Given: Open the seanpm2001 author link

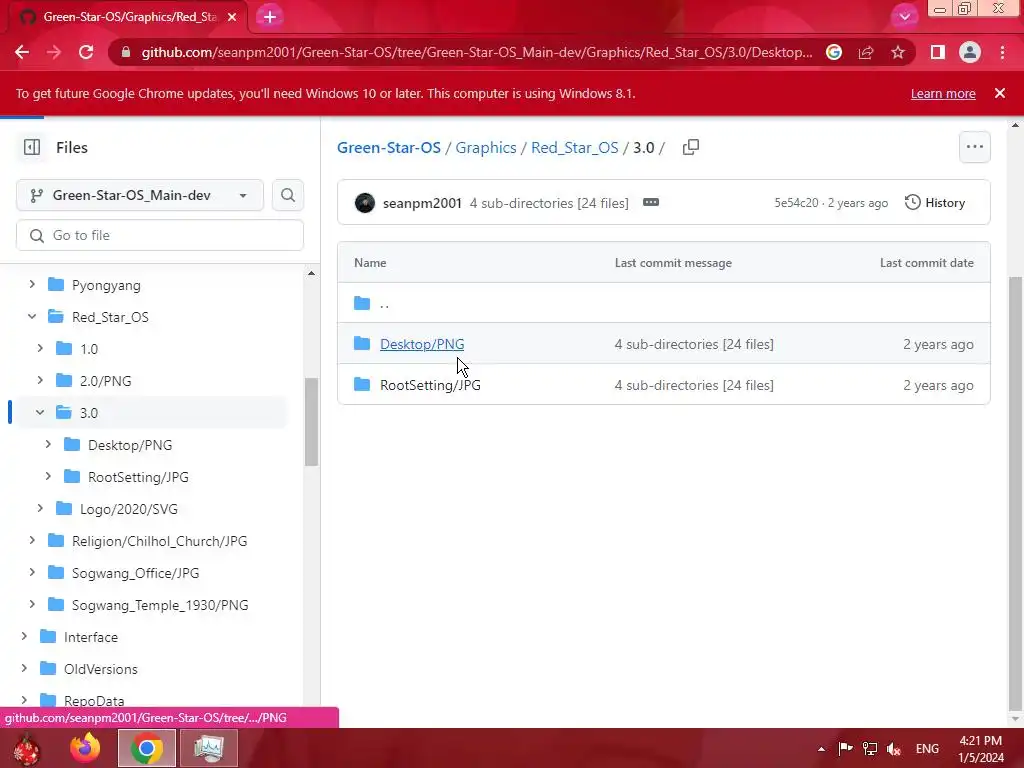Looking at the screenshot, I should [422, 203].
